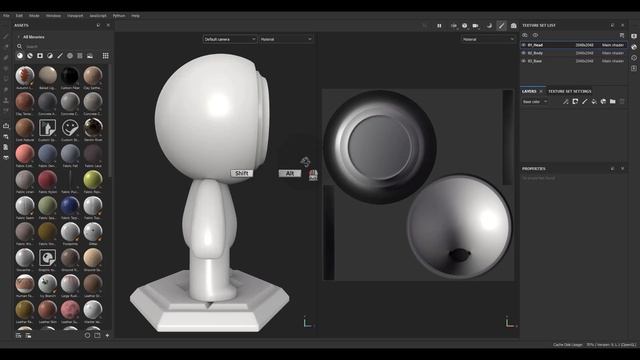
Task: Toggle visibility of 03_Base texture set
Action: (x=524, y=61)
